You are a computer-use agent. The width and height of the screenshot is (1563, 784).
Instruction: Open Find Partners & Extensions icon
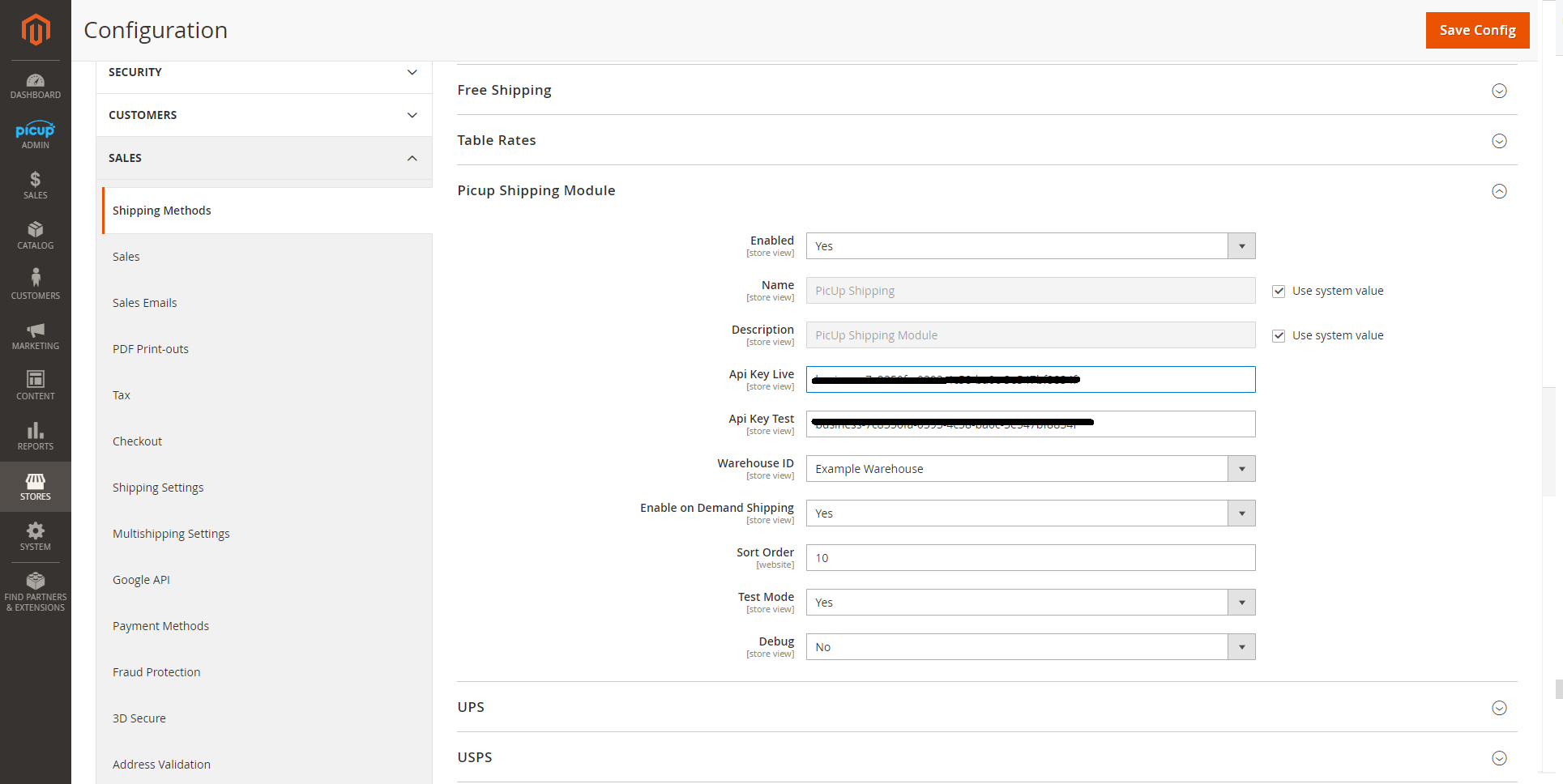(36, 592)
